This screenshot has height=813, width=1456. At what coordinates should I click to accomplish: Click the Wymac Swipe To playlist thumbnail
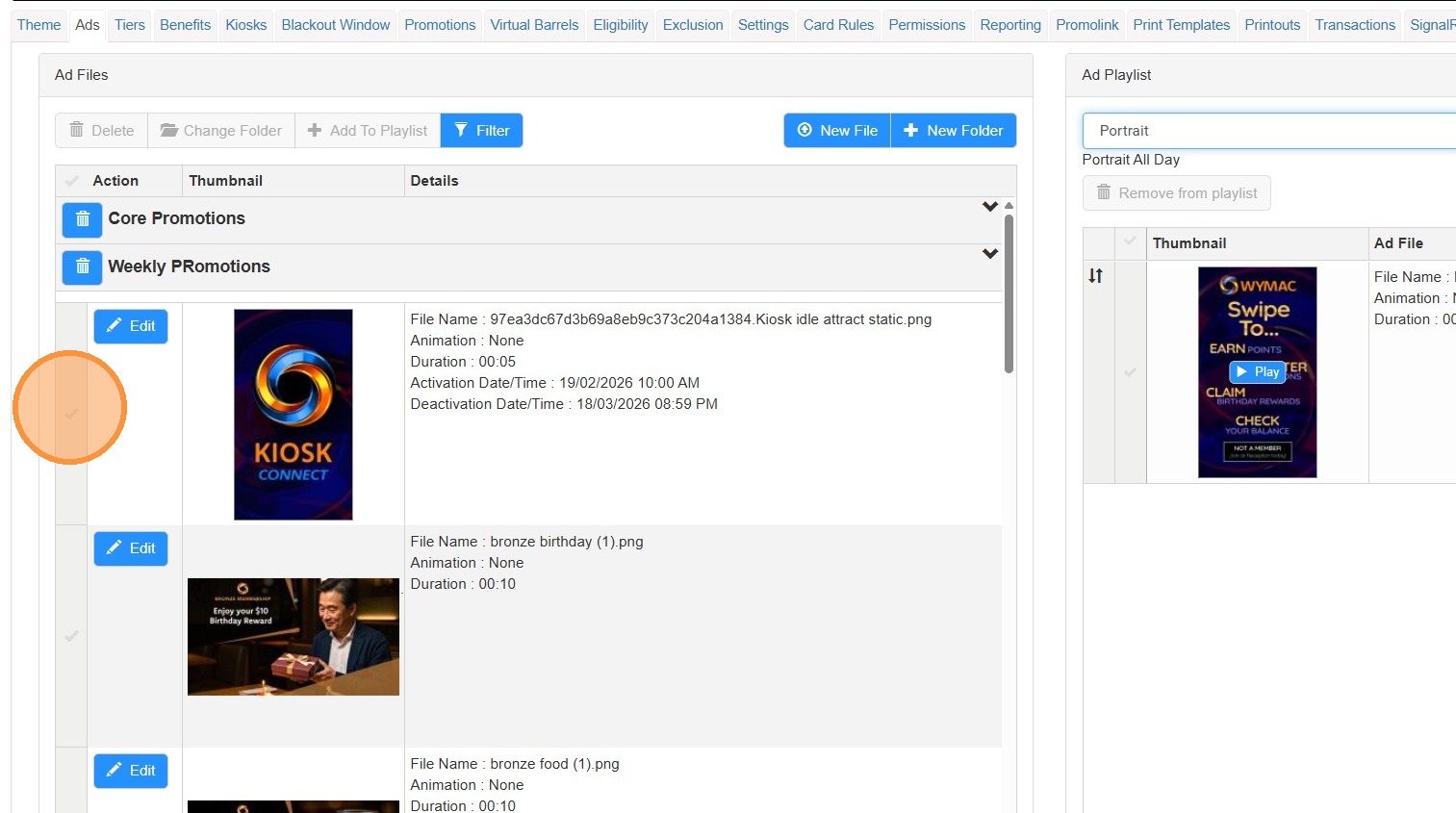coord(1258,372)
